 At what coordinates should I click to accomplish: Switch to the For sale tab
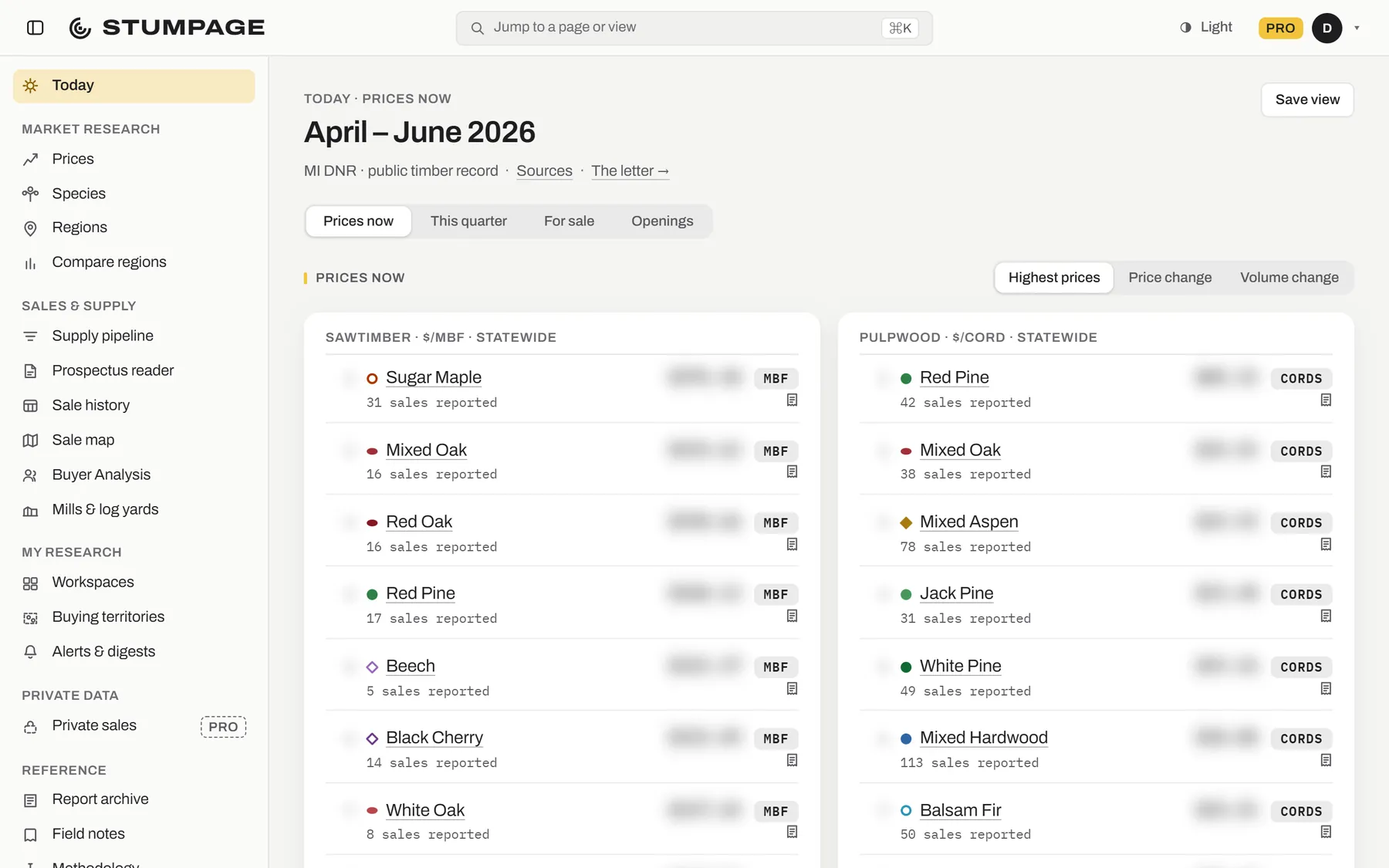click(569, 221)
